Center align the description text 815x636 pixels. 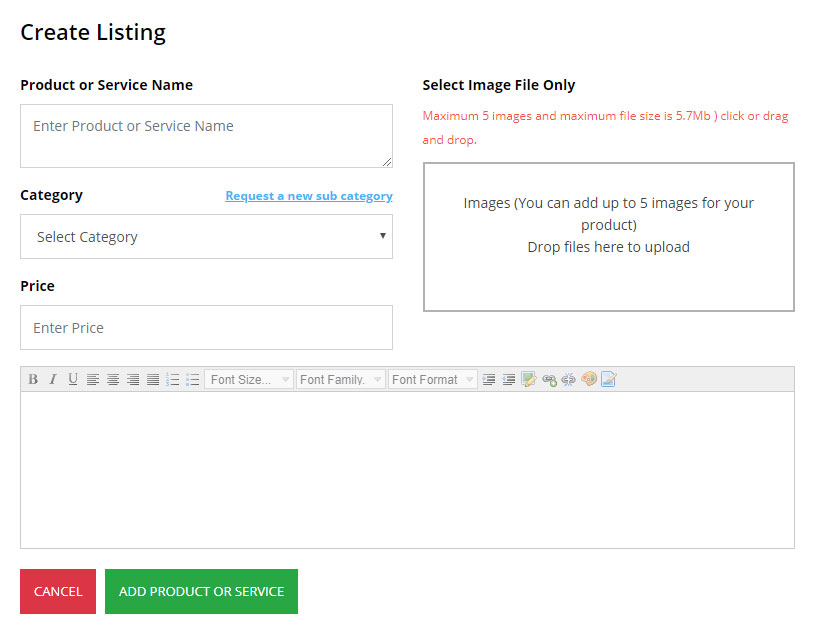tap(113, 380)
